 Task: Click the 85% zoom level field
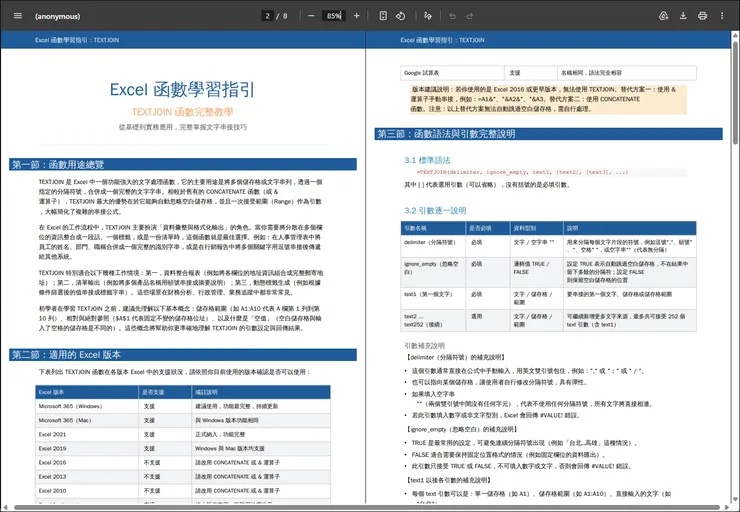pyautogui.click(x=334, y=16)
